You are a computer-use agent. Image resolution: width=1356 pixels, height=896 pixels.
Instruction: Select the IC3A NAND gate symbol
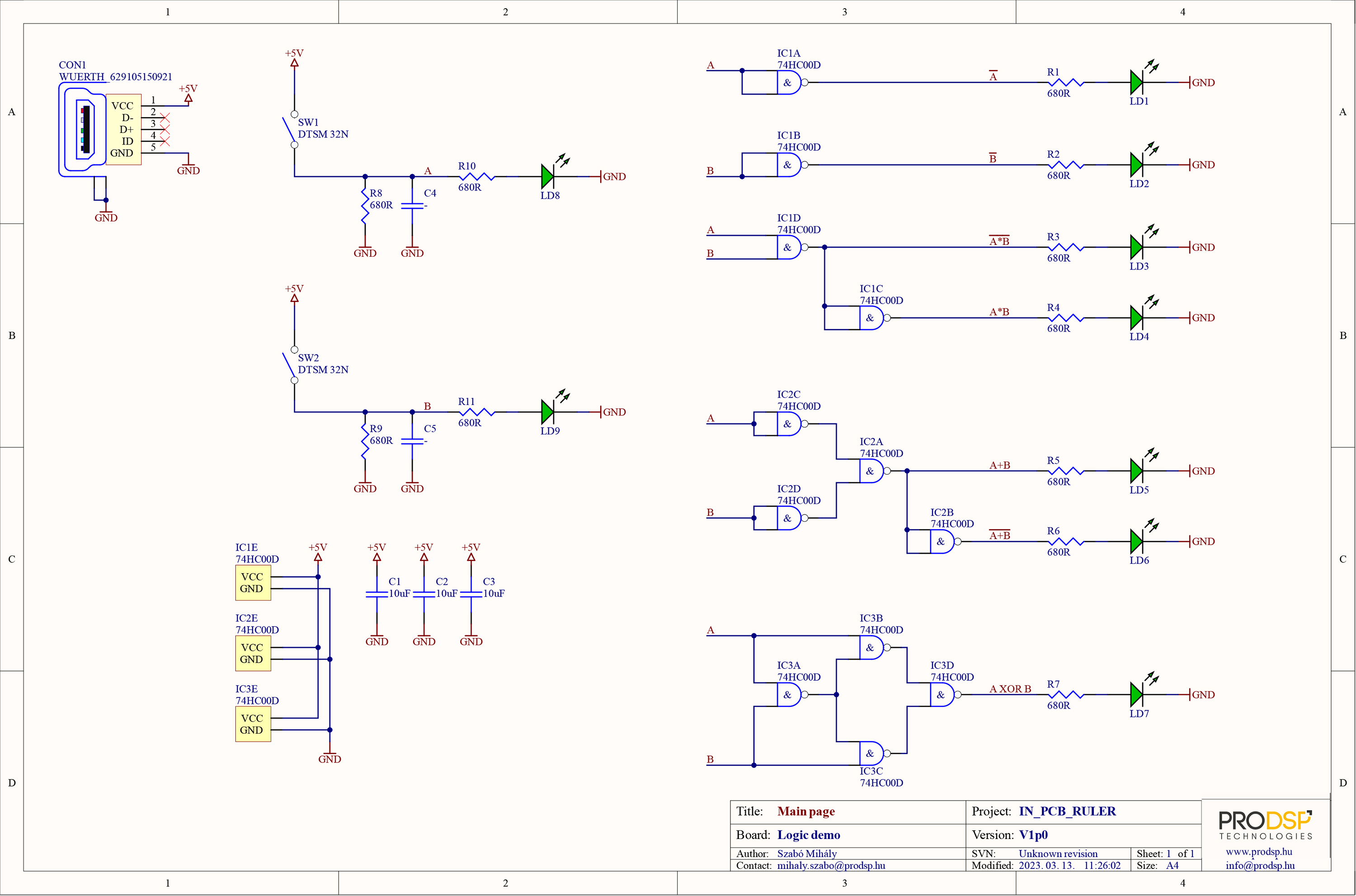point(792,695)
